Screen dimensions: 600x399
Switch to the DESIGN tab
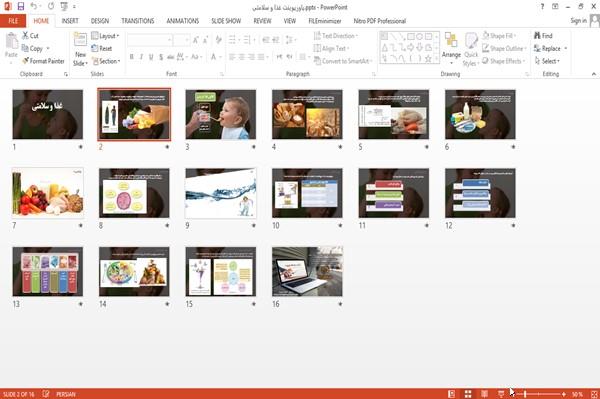point(100,21)
